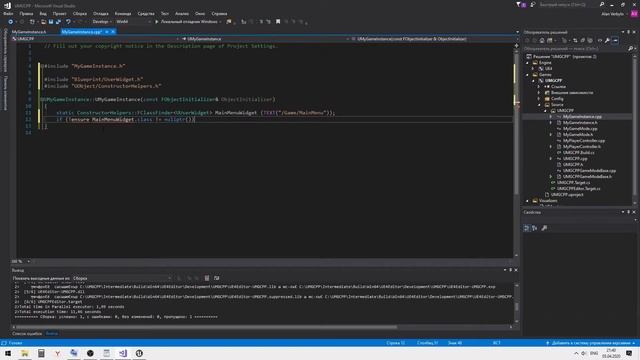The width and height of the screenshot is (640, 360).
Task: Switch to the Список ошибок tab
Action: pos(27,333)
